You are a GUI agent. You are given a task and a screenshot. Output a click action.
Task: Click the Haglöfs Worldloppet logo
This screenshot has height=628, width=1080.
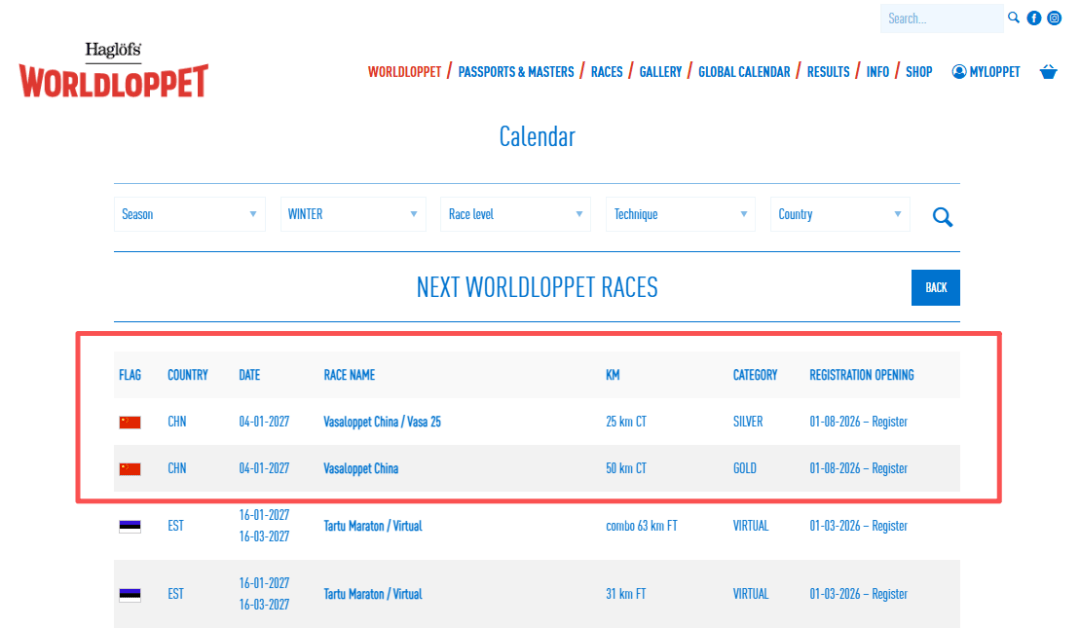click(114, 70)
